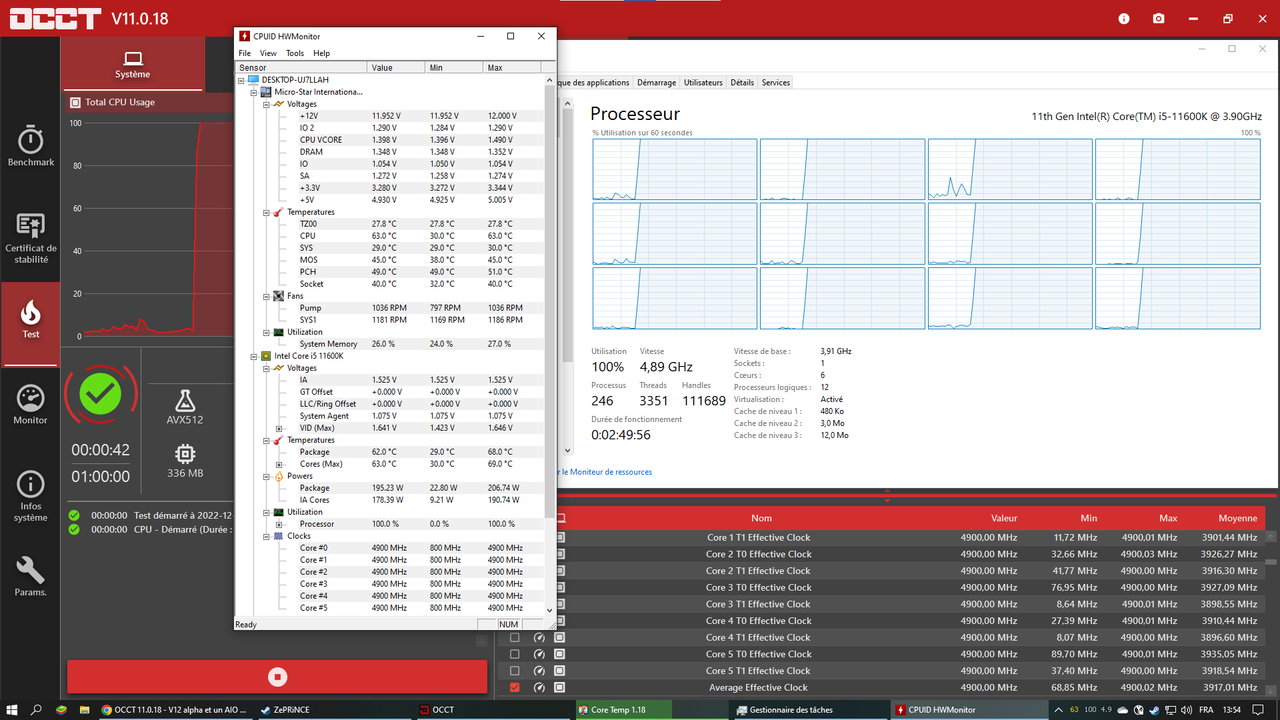Click graph icon for Core 4 T1 row
Screen dimensions: 1280x720
coord(559,637)
